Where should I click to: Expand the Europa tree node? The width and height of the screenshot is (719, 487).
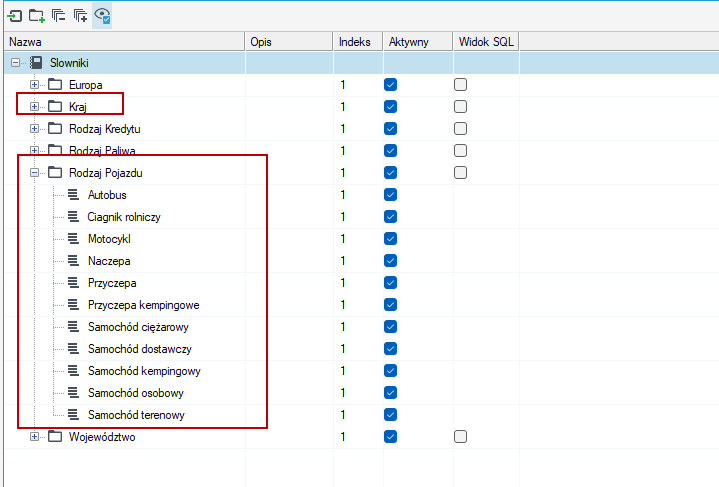(x=34, y=84)
